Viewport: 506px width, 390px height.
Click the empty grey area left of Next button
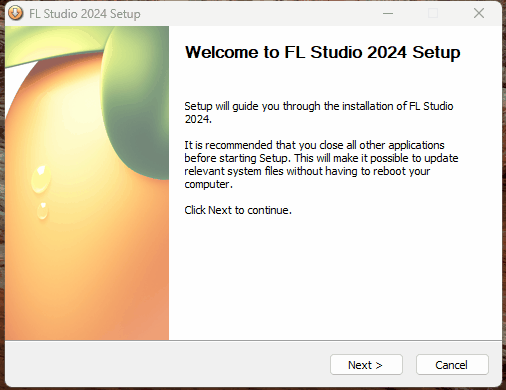pyautogui.click(x=167, y=365)
